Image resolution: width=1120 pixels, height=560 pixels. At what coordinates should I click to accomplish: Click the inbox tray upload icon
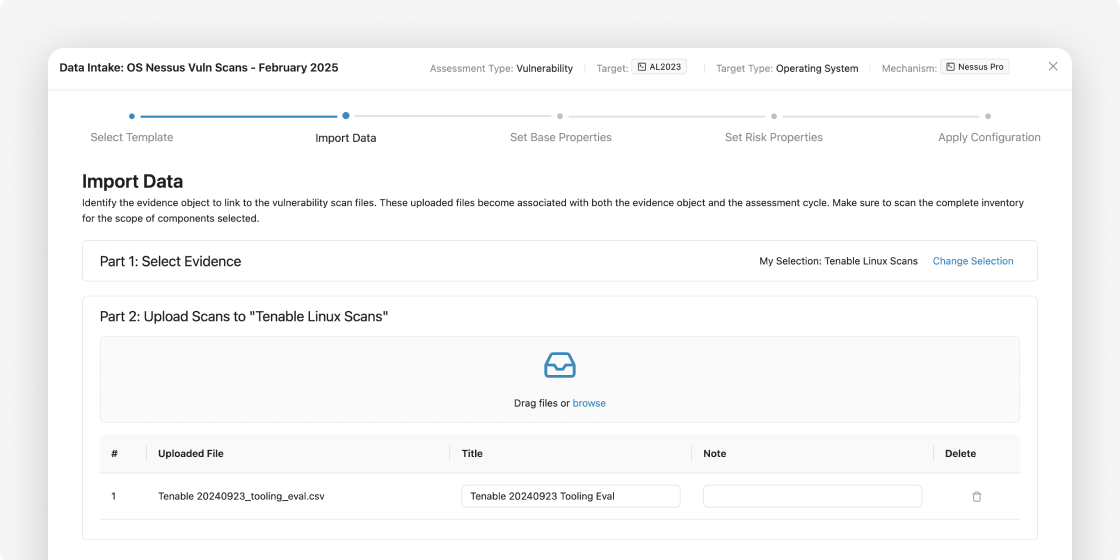point(560,365)
